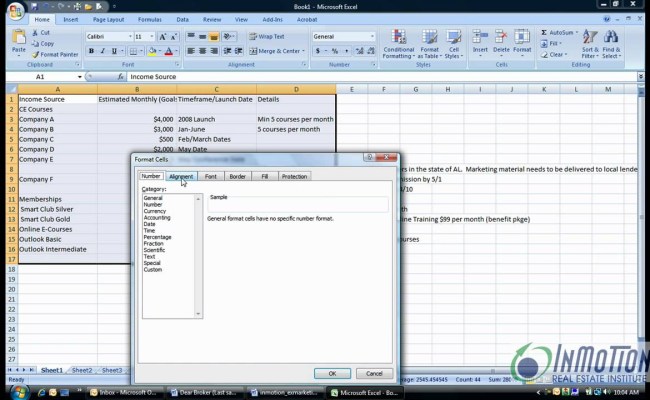Image resolution: width=650 pixels, height=400 pixels.
Task: Select Custom in Category list
Action: point(153,269)
